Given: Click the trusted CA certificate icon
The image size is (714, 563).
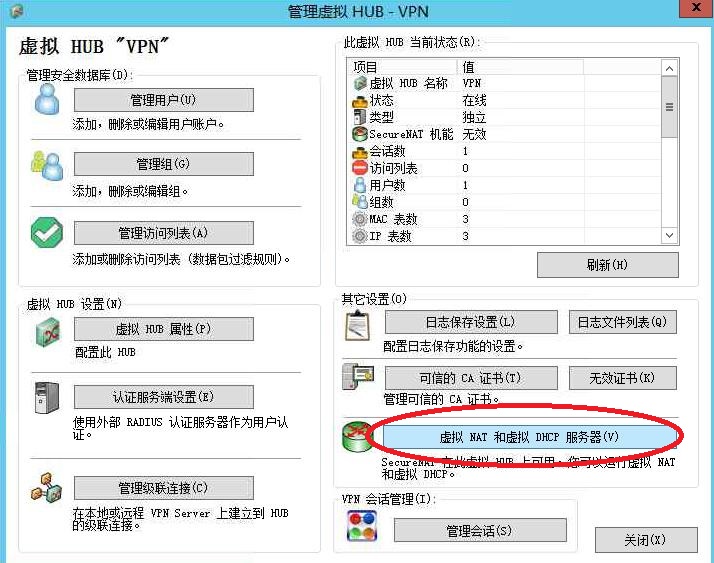Looking at the screenshot, I should tap(357, 378).
